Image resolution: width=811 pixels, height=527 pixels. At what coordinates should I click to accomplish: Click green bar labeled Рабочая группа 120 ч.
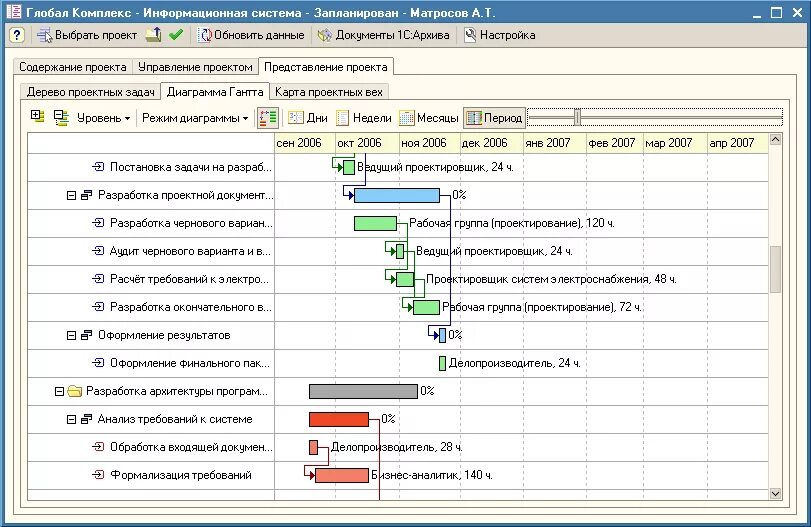pos(376,223)
